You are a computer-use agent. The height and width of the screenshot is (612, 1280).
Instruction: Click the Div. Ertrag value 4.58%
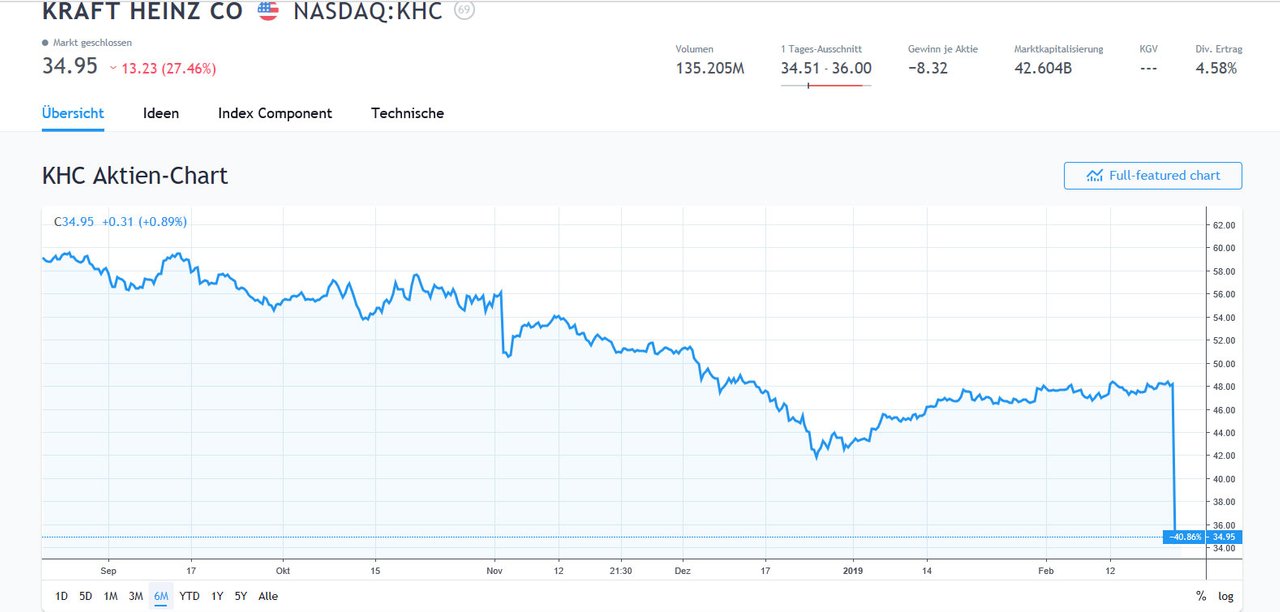click(1216, 68)
